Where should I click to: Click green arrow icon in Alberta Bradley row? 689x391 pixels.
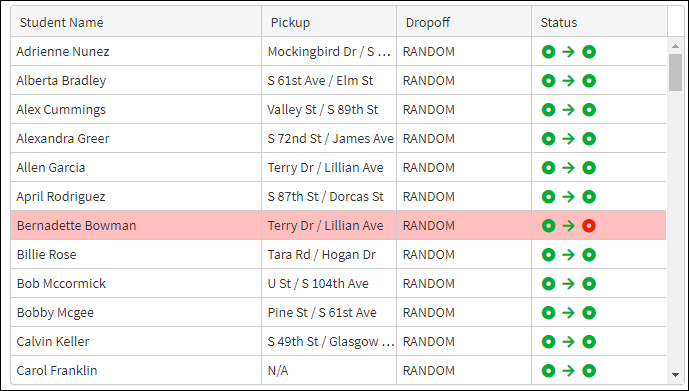[569, 81]
